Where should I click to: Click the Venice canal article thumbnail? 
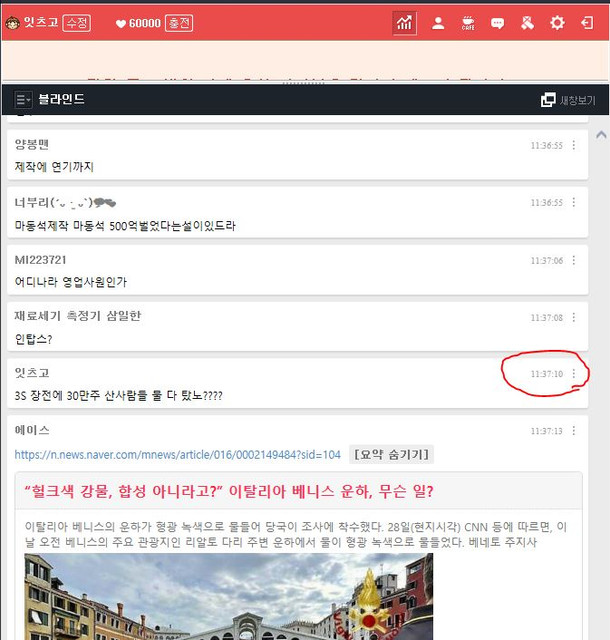(x=229, y=596)
